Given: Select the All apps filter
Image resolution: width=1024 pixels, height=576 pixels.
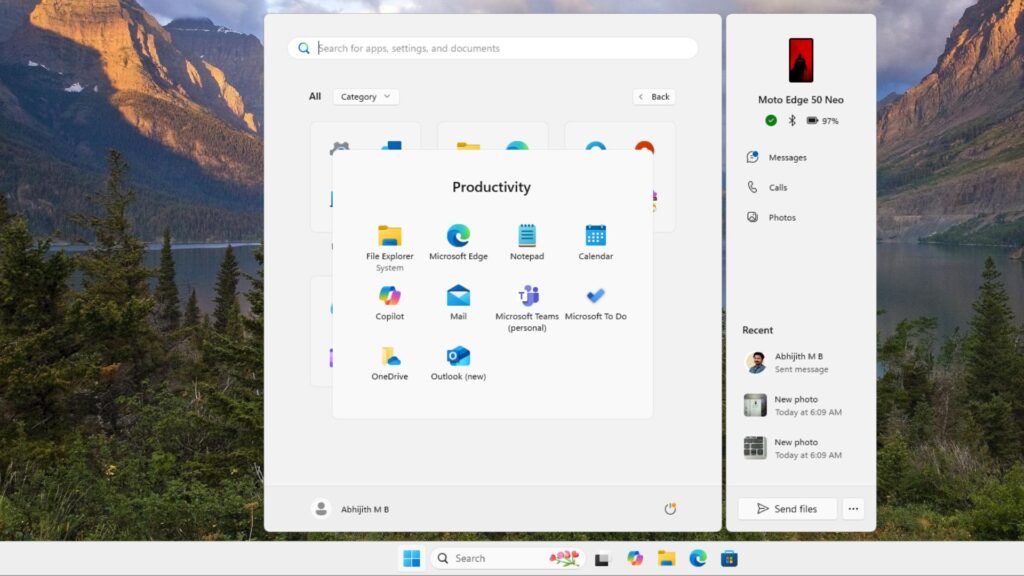Looking at the screenshot, I should 314,96.
